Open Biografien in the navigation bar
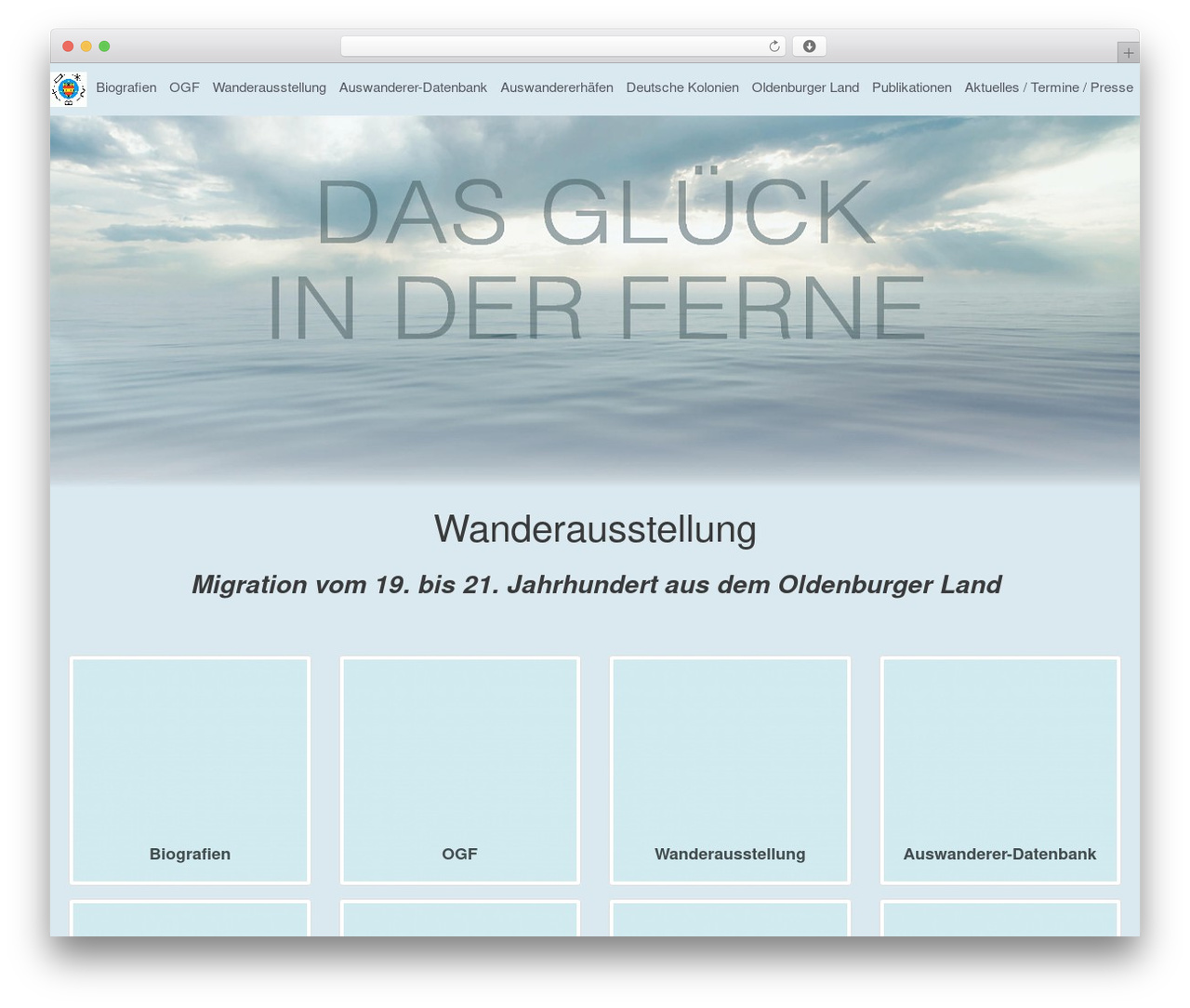 pos(126,87)
